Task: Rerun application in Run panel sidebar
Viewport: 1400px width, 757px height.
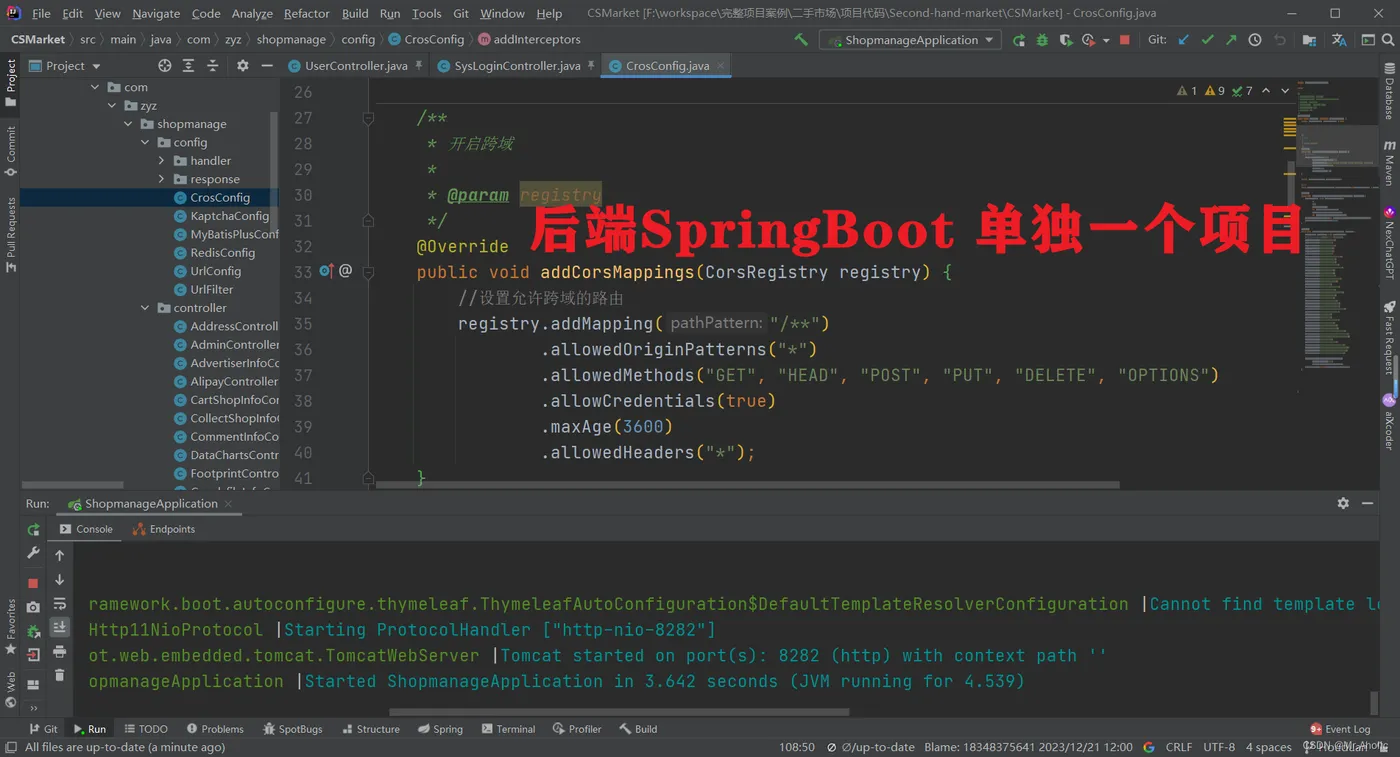Action: click(33, 530)
